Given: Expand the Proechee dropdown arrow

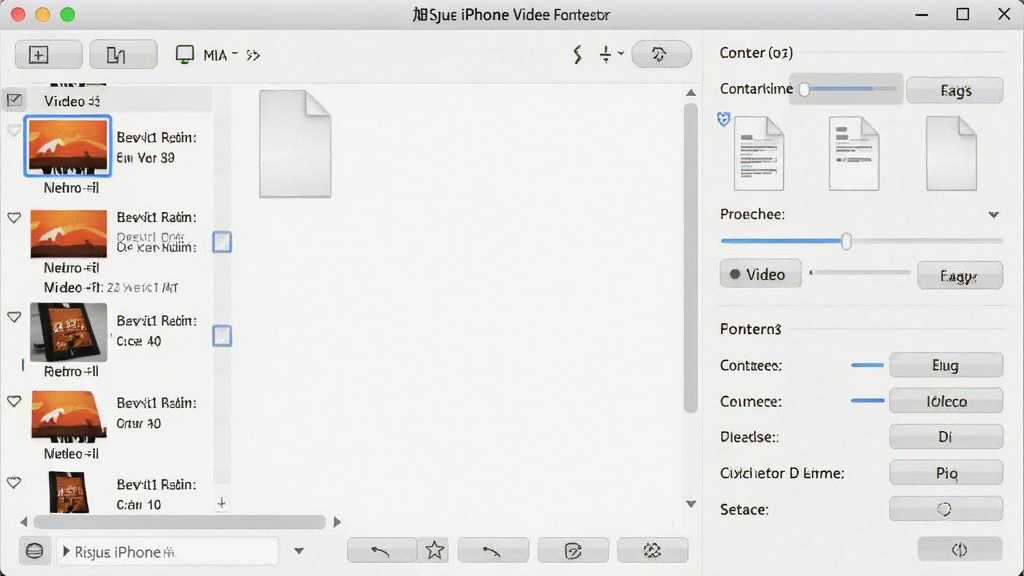Looking at the screenshot, I should [x=993, y=214].
